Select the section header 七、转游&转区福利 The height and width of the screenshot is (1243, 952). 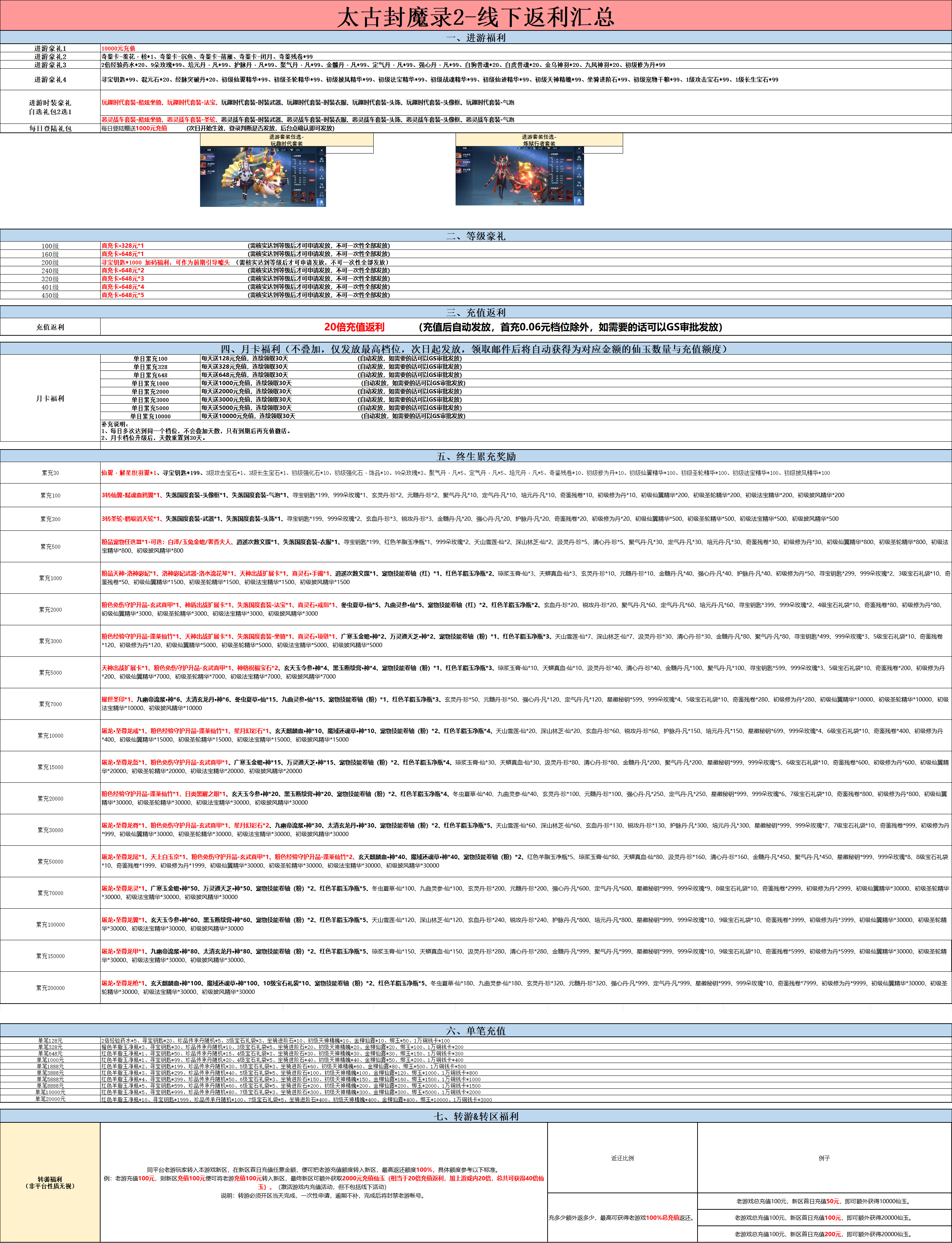[x=475, y=1116]
